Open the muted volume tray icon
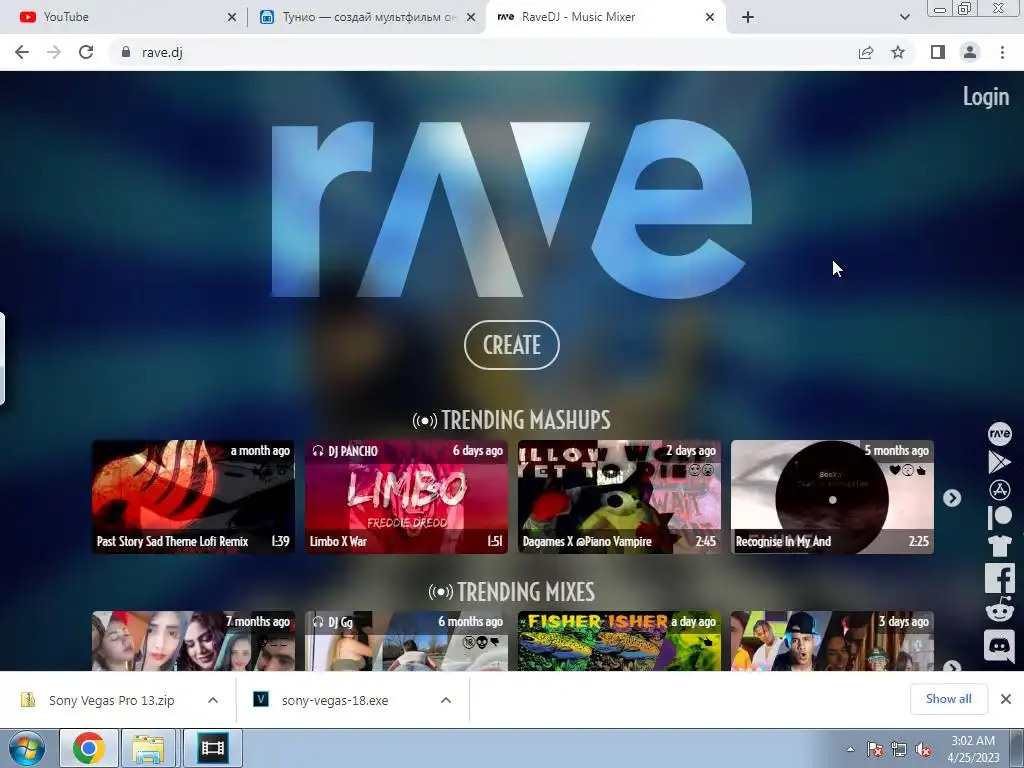This screenshot has height=768, width=1024. 923,749
